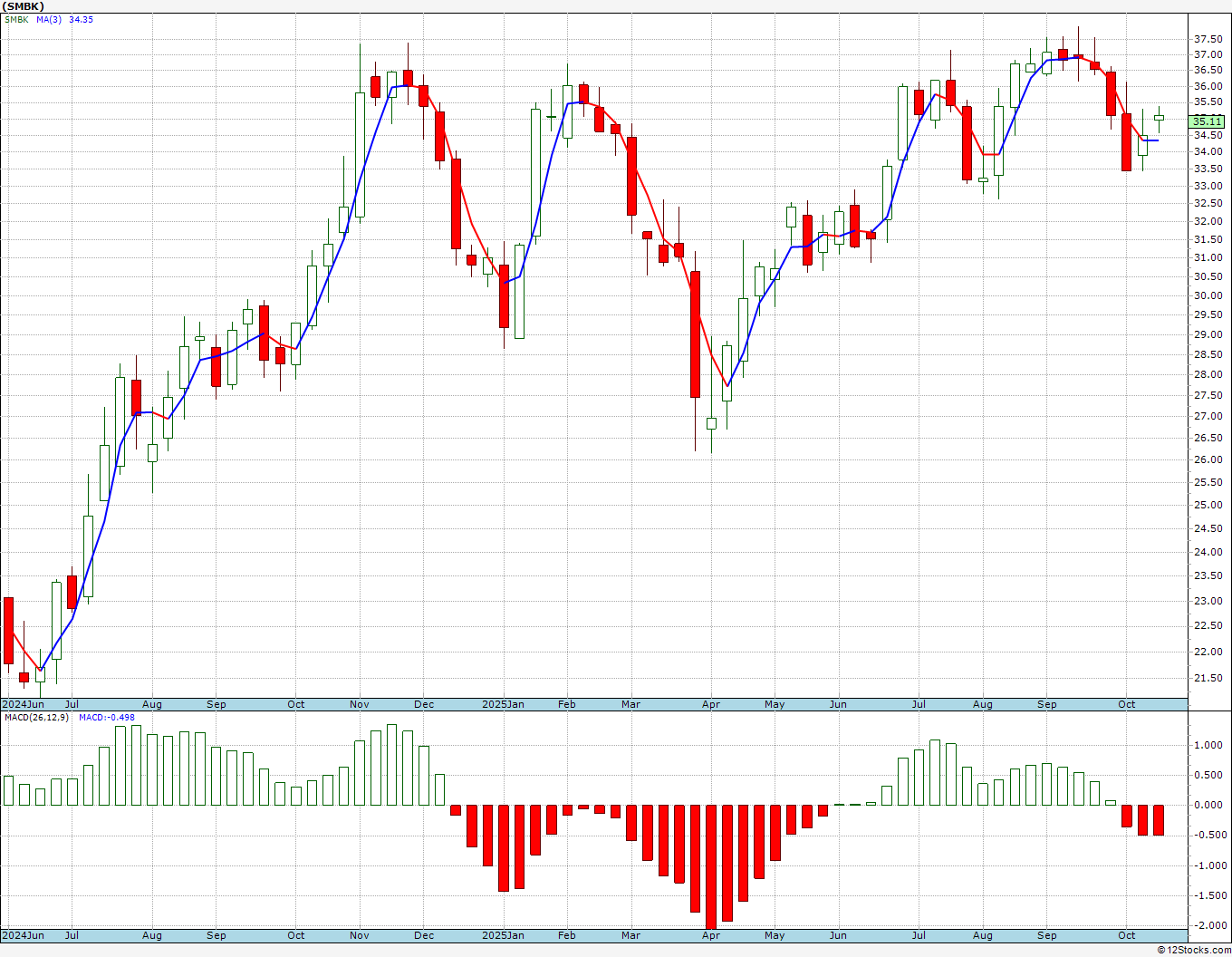Screen dimensions: 1232x957
Task: Click the Oct label on MACD axis, right
Action: tap(1127, 935)
